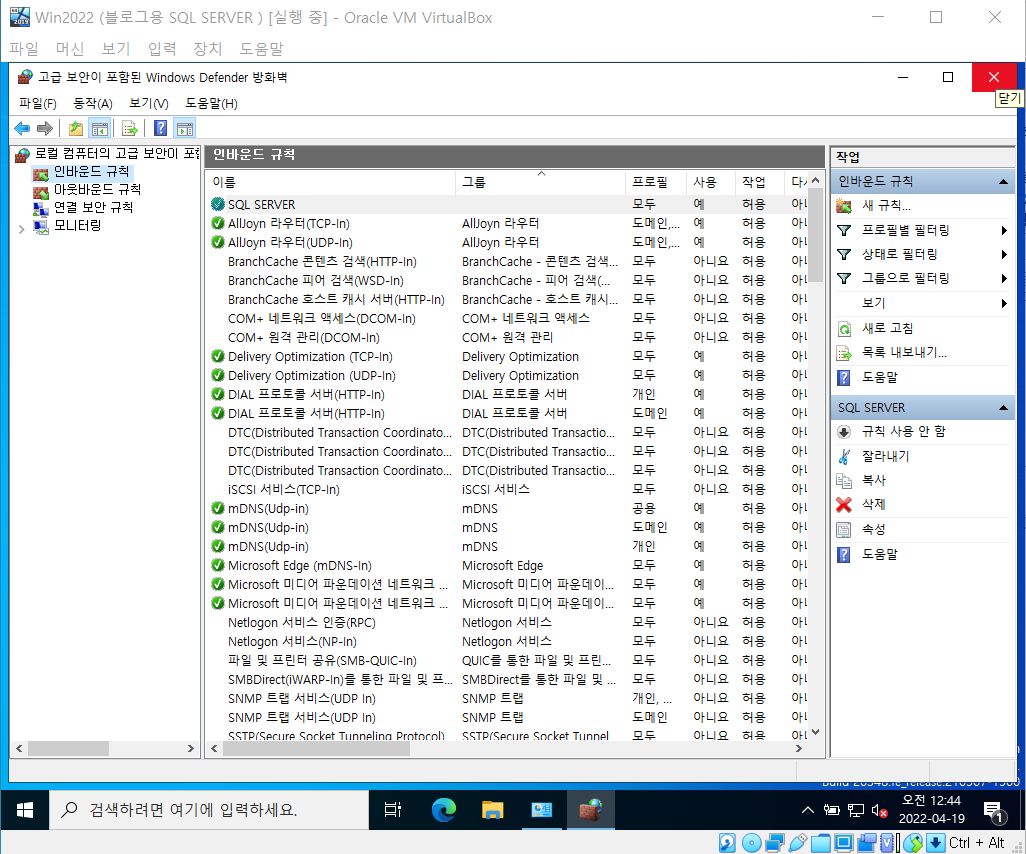Open Server Manager from the taskbar
Viewport: 1026px width, 854px height.
point(541,810)
